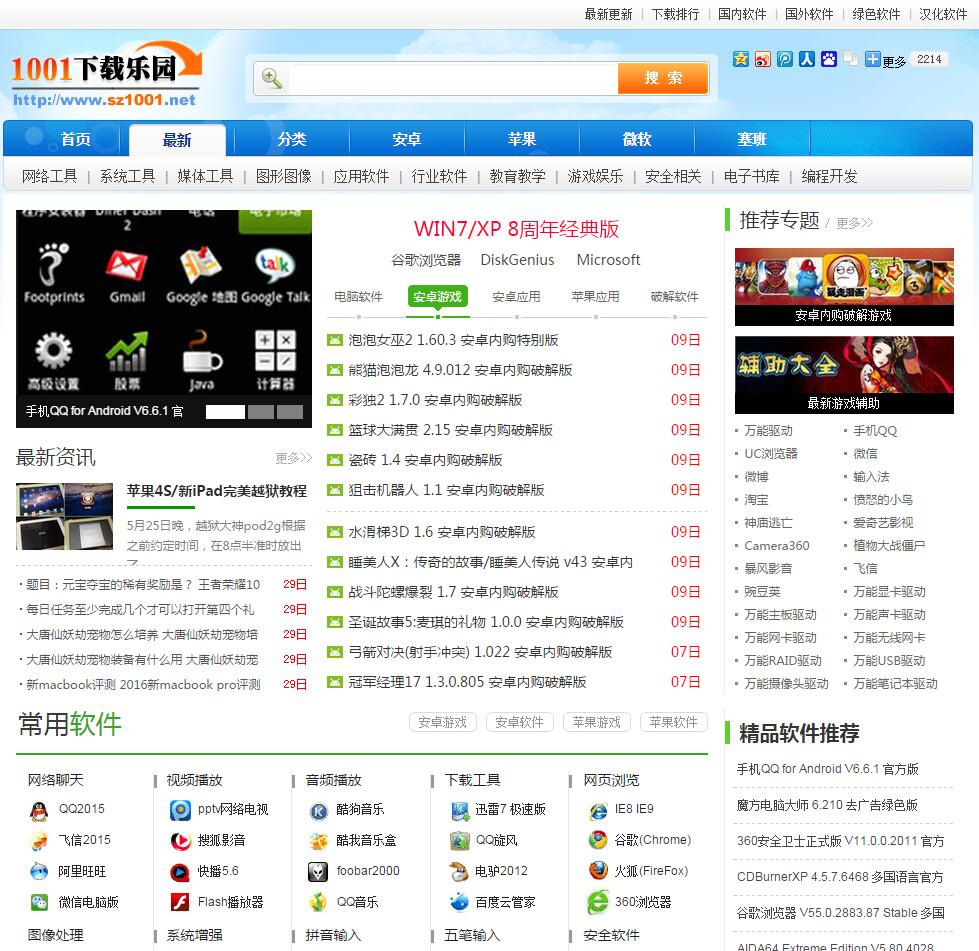Viewport: 979px width, 951px height.
Task: Click the 飞信2015 icon
Action: (39, 841)
